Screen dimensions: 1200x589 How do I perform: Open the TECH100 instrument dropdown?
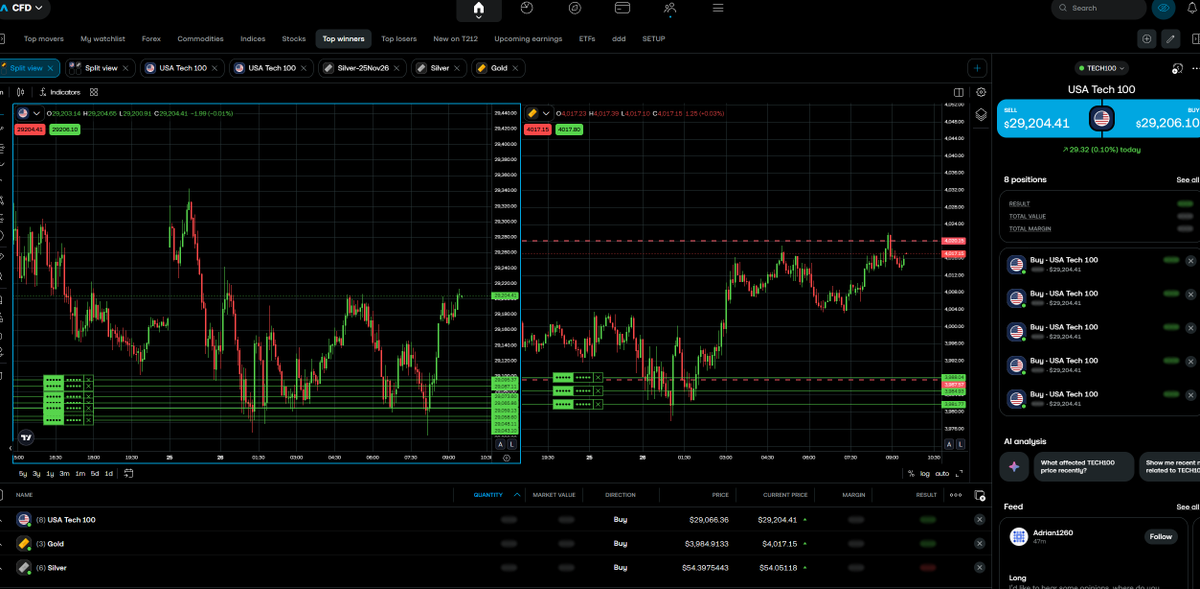click(1101, 68)
